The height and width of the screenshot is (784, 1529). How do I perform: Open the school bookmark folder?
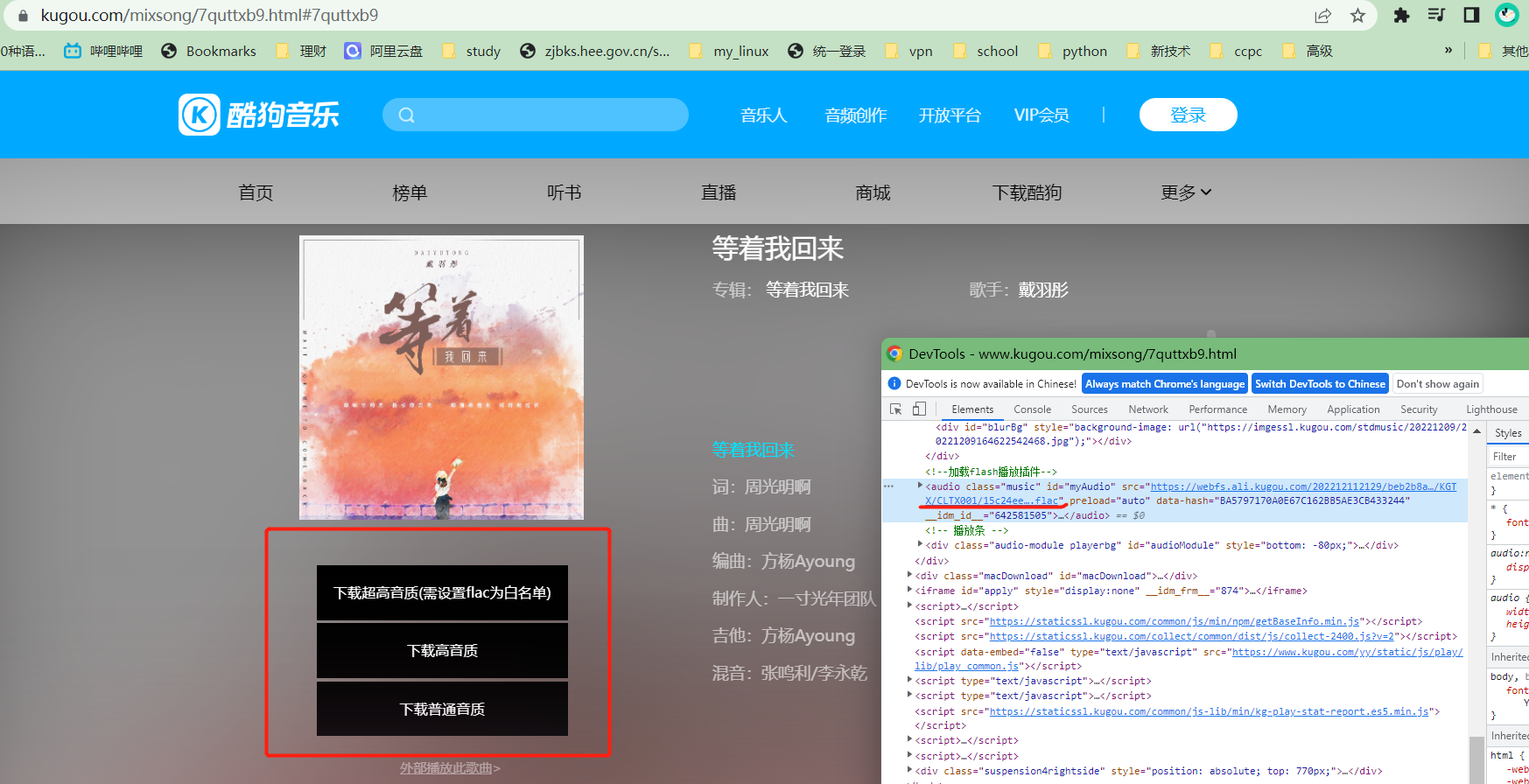985,51
